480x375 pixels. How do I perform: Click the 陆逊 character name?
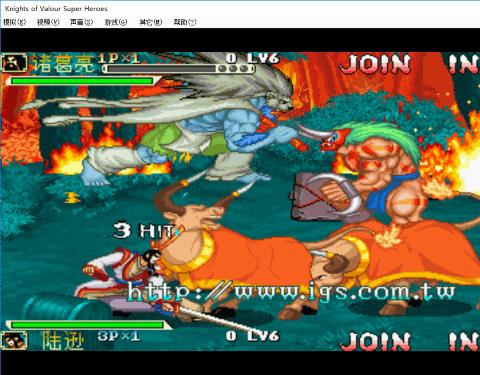62,341
